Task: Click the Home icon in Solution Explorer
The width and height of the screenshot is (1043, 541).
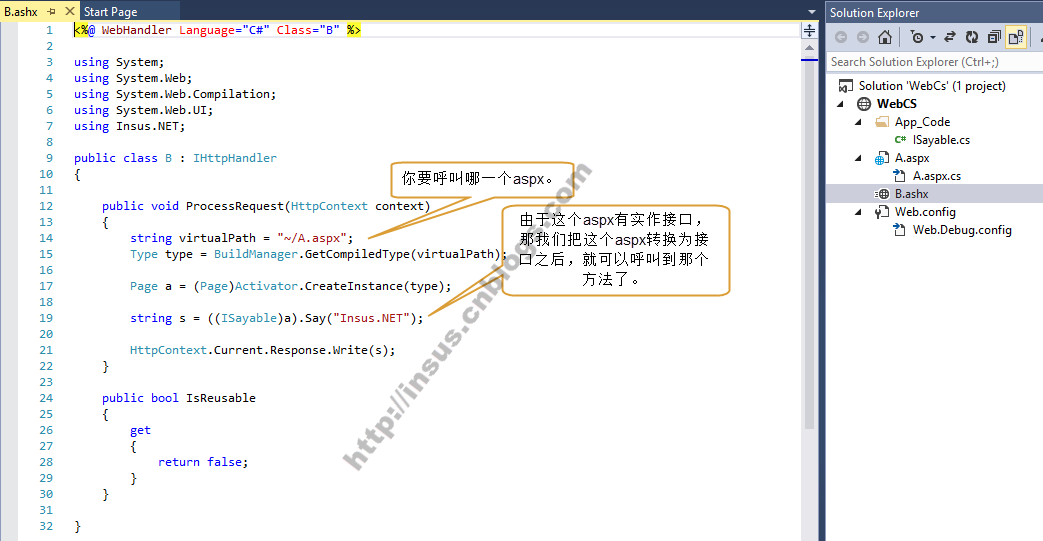Action: tap(885, 38)
